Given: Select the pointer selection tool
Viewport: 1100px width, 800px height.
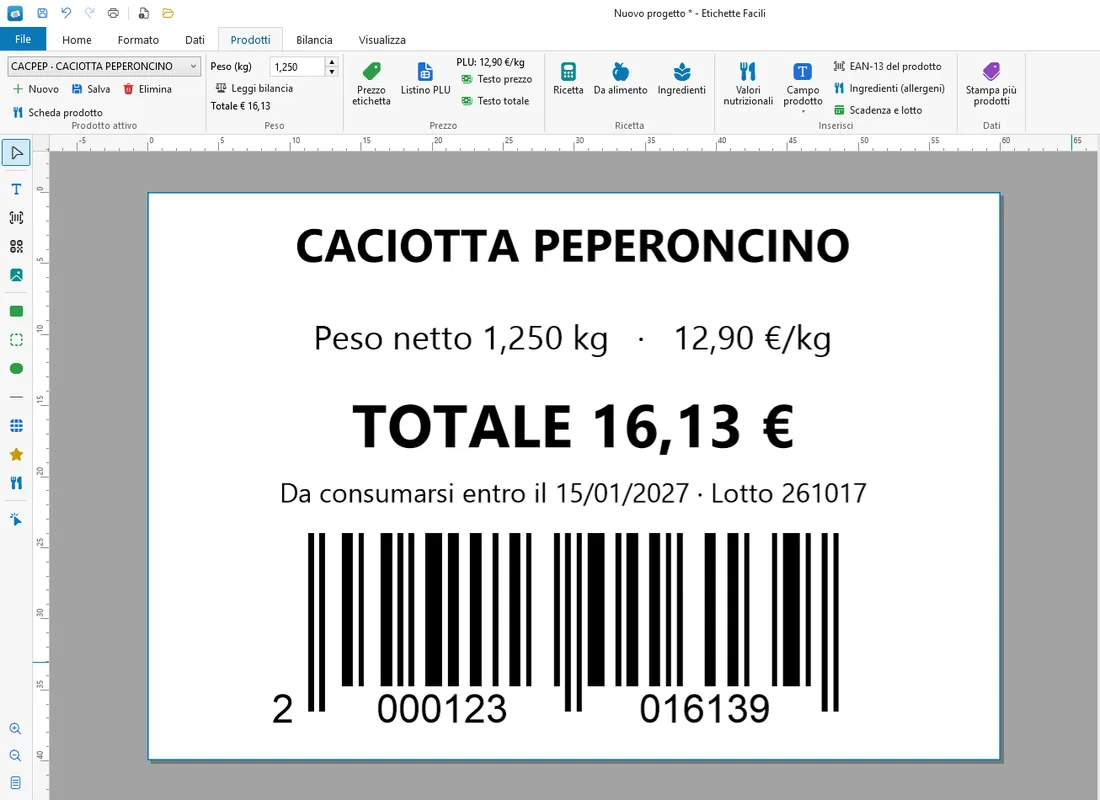Looking at the screenshot, I should pyautogui.click(x=16, y=153).
